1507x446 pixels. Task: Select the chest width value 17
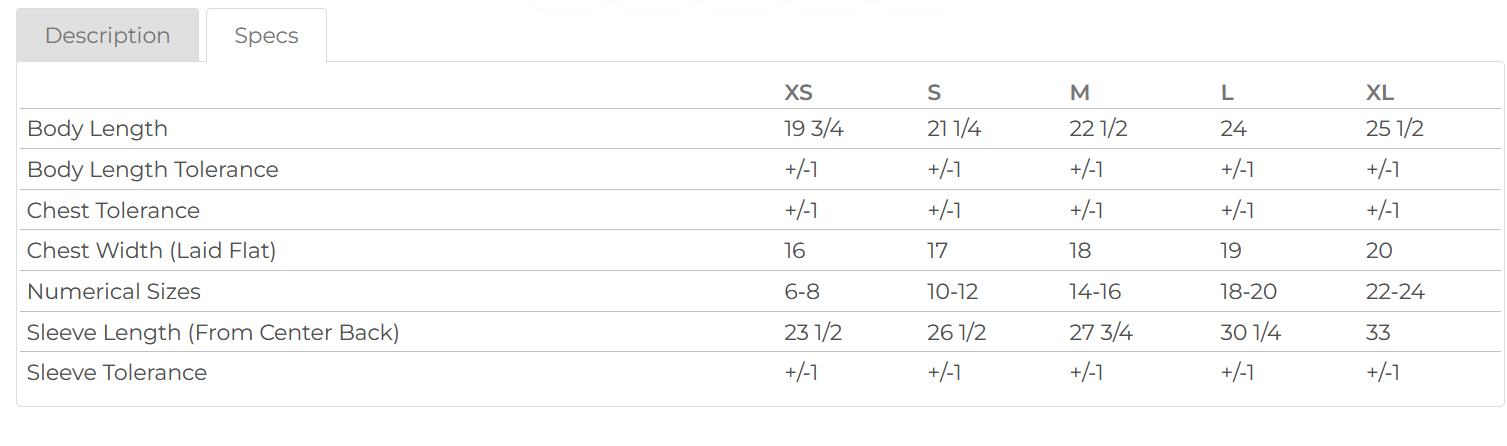point(937,251)
